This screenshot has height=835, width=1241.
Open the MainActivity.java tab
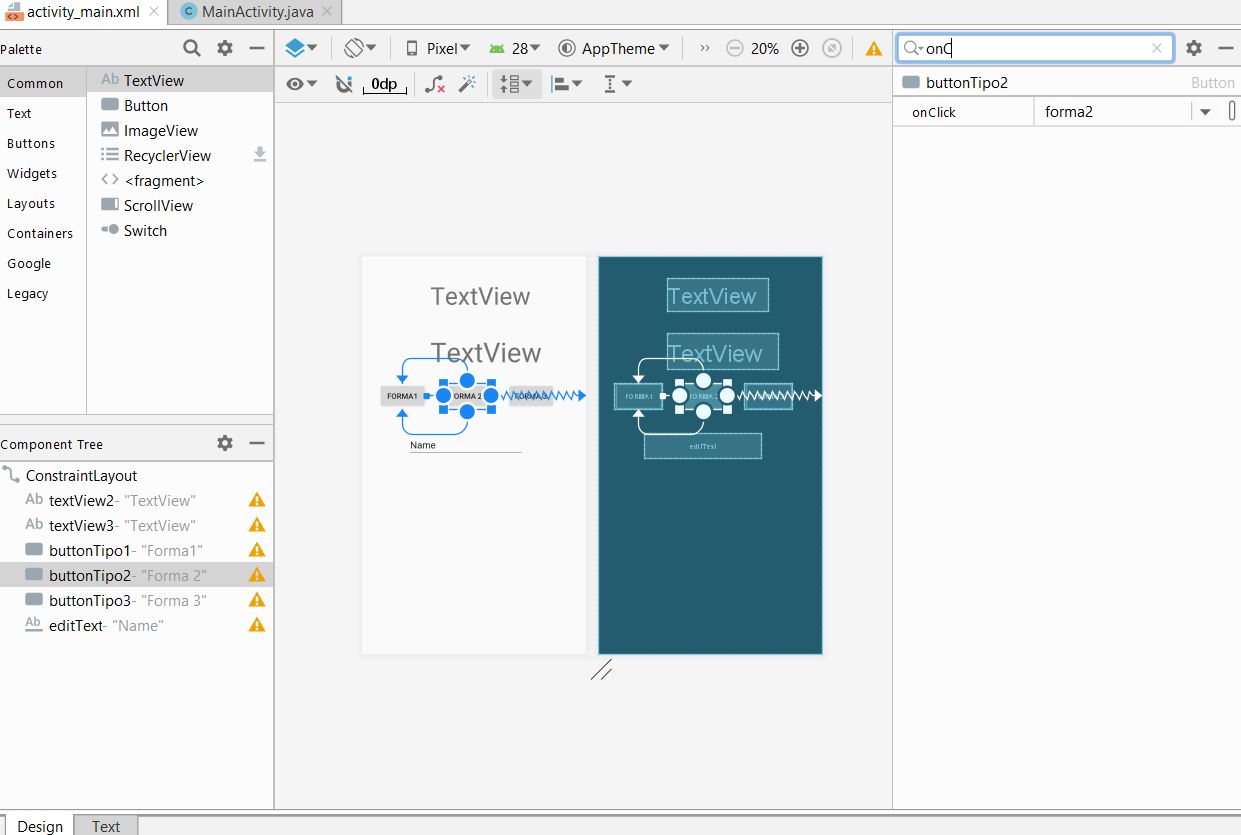coord(257,12)
